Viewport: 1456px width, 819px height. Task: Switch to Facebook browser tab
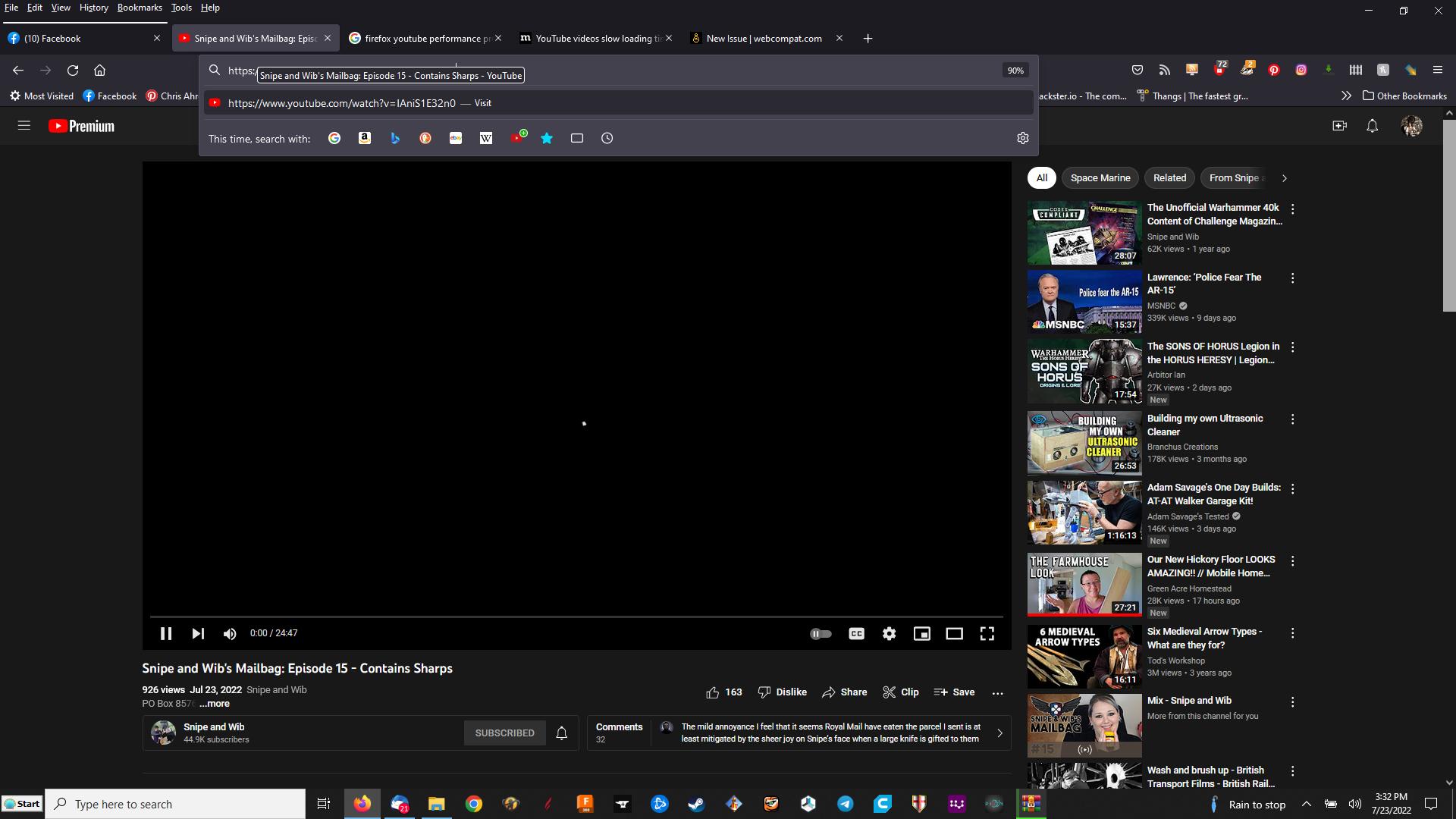pyautogui.click(x=83, y=38)
